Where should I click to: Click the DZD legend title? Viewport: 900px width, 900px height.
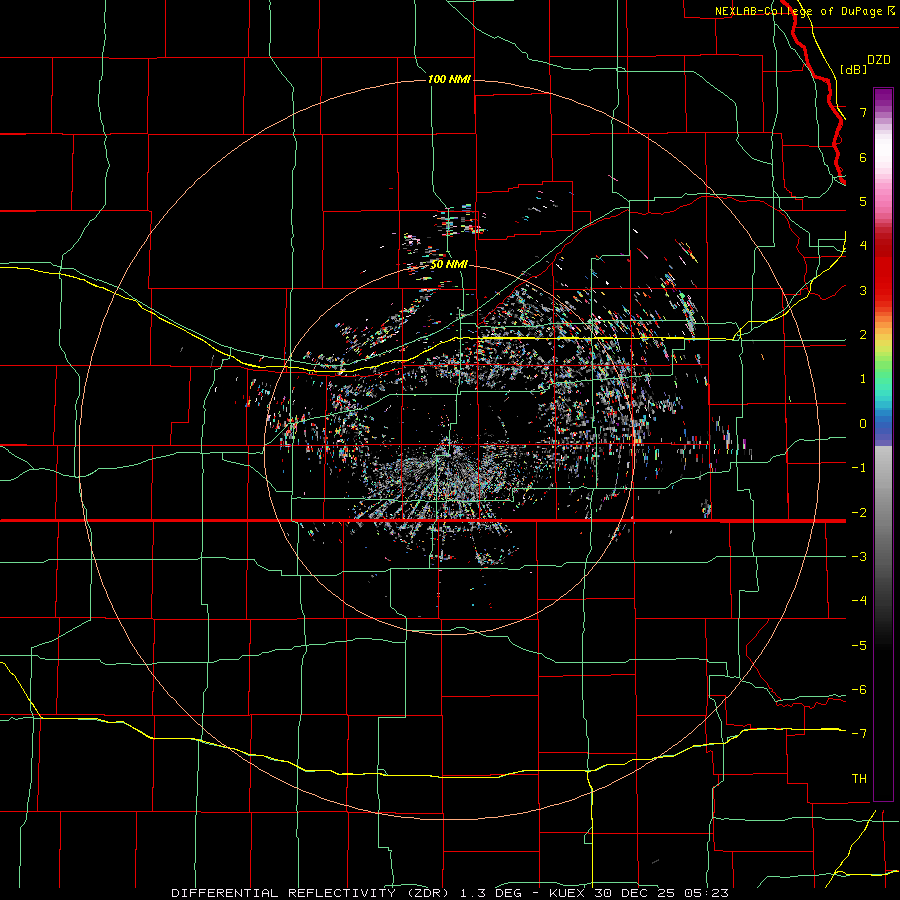coord(879,60)
